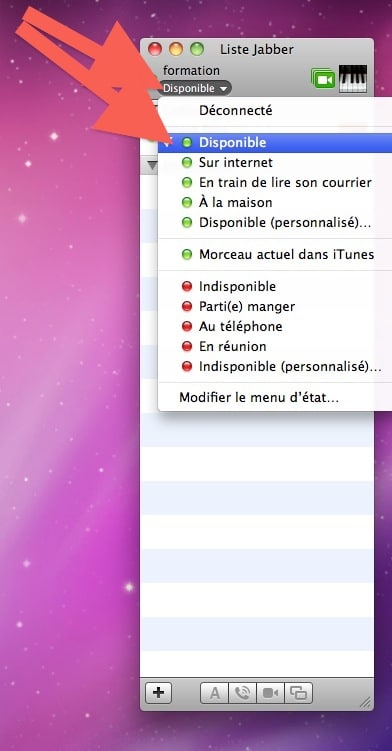Click the green video camera status icon

323,79
